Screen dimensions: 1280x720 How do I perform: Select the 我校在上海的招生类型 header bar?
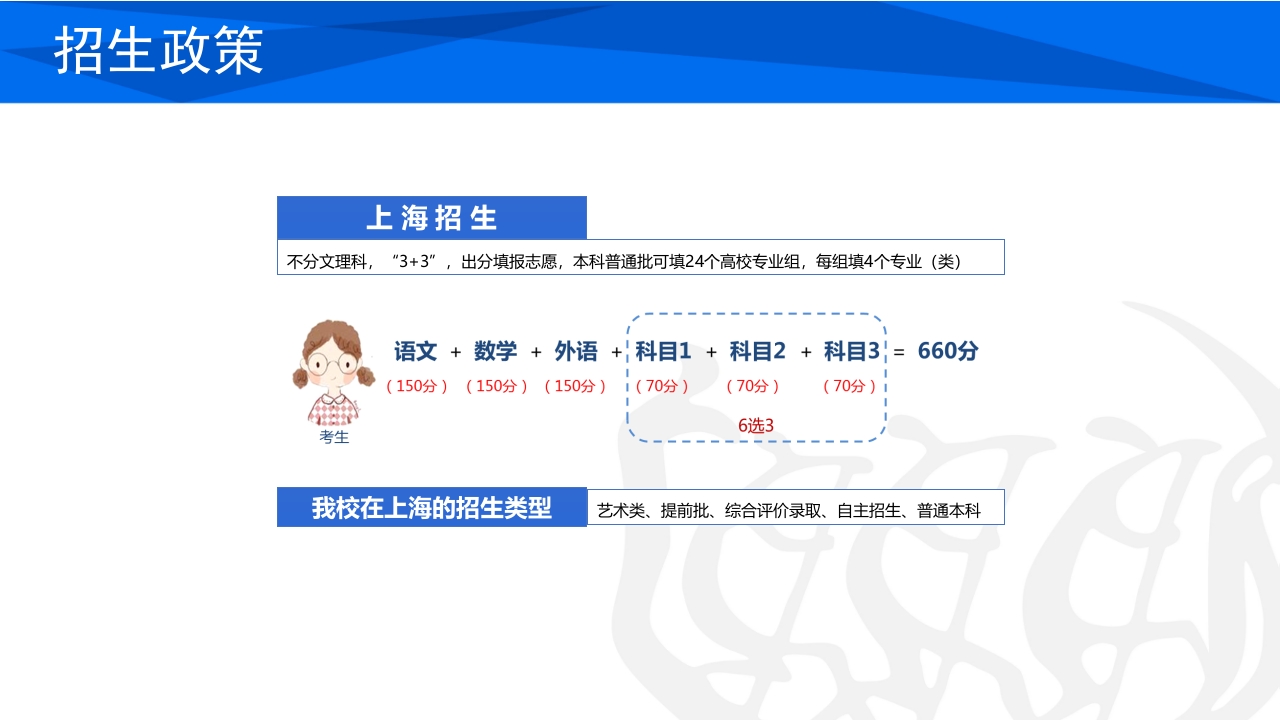tap(430, 506)
